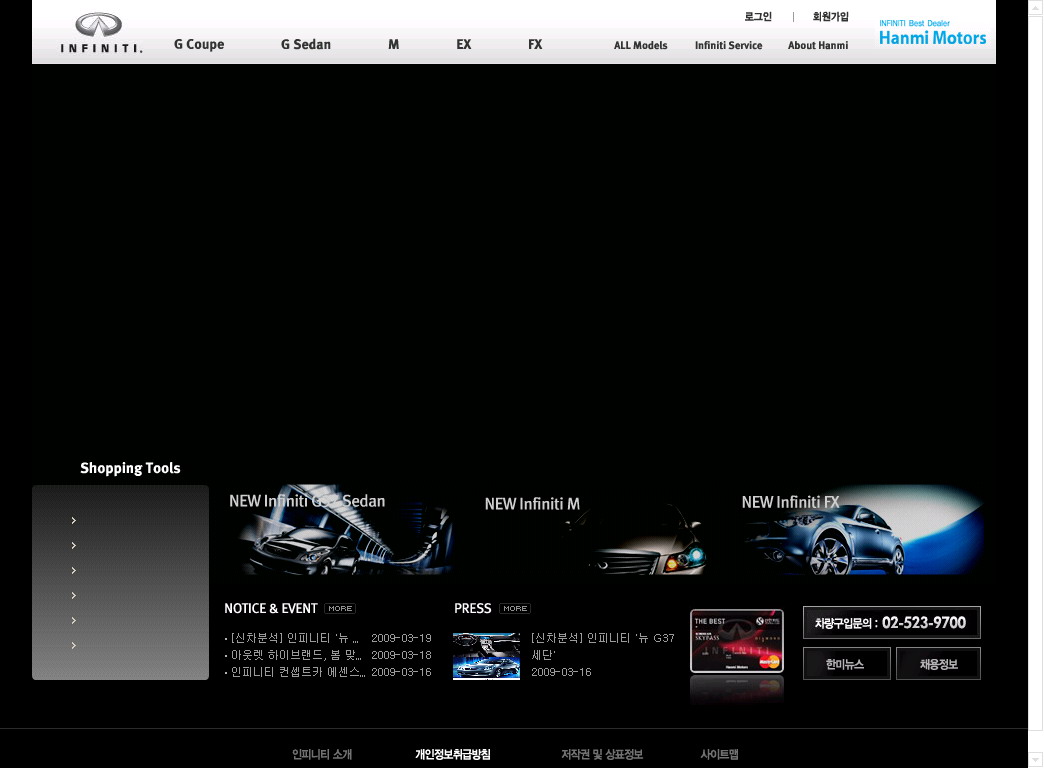
Task: Click the 회원가입 sign-up link
Action: pyautogui.click(x=830, y=17)
